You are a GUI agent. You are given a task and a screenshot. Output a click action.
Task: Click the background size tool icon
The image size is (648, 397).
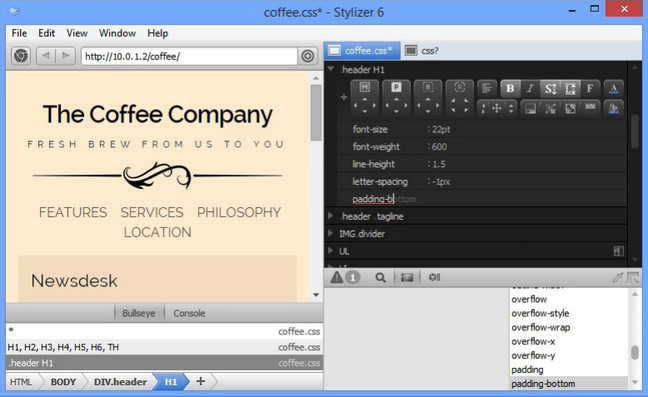(x=570, y=108)
